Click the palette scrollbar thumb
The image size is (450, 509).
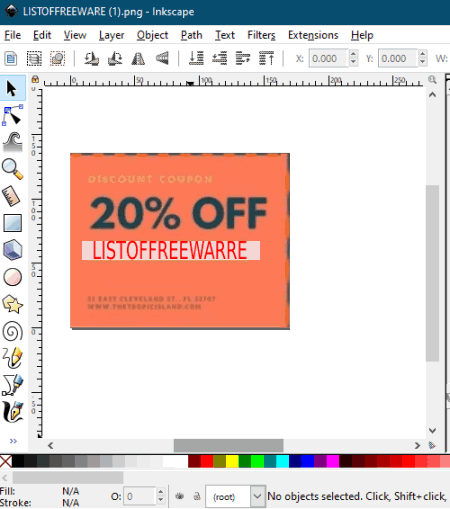coord(68,477)
